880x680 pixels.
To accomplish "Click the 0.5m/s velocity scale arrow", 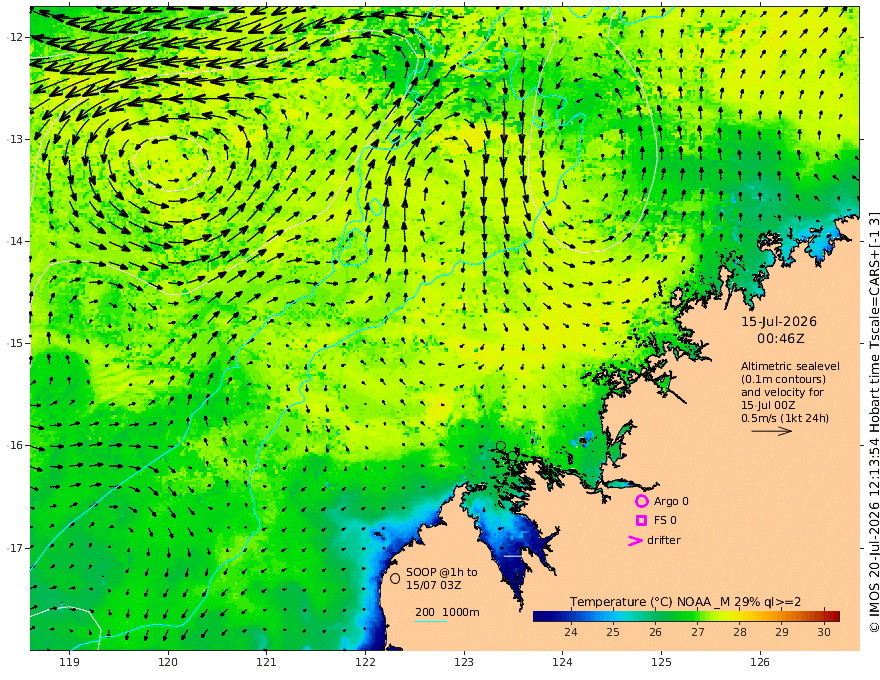I will (772, 431).
